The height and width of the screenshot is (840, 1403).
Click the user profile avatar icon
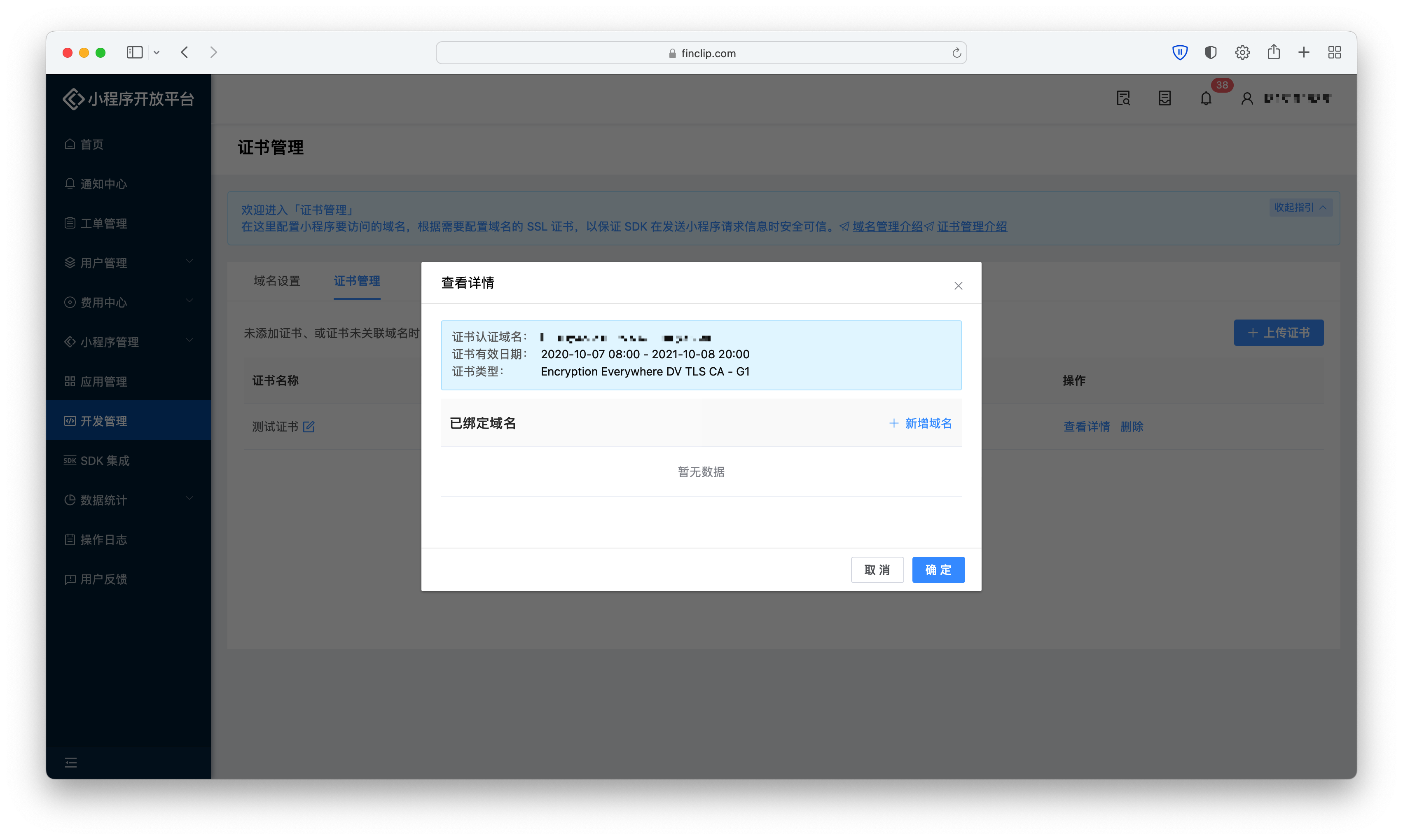tap(1247, 98)
